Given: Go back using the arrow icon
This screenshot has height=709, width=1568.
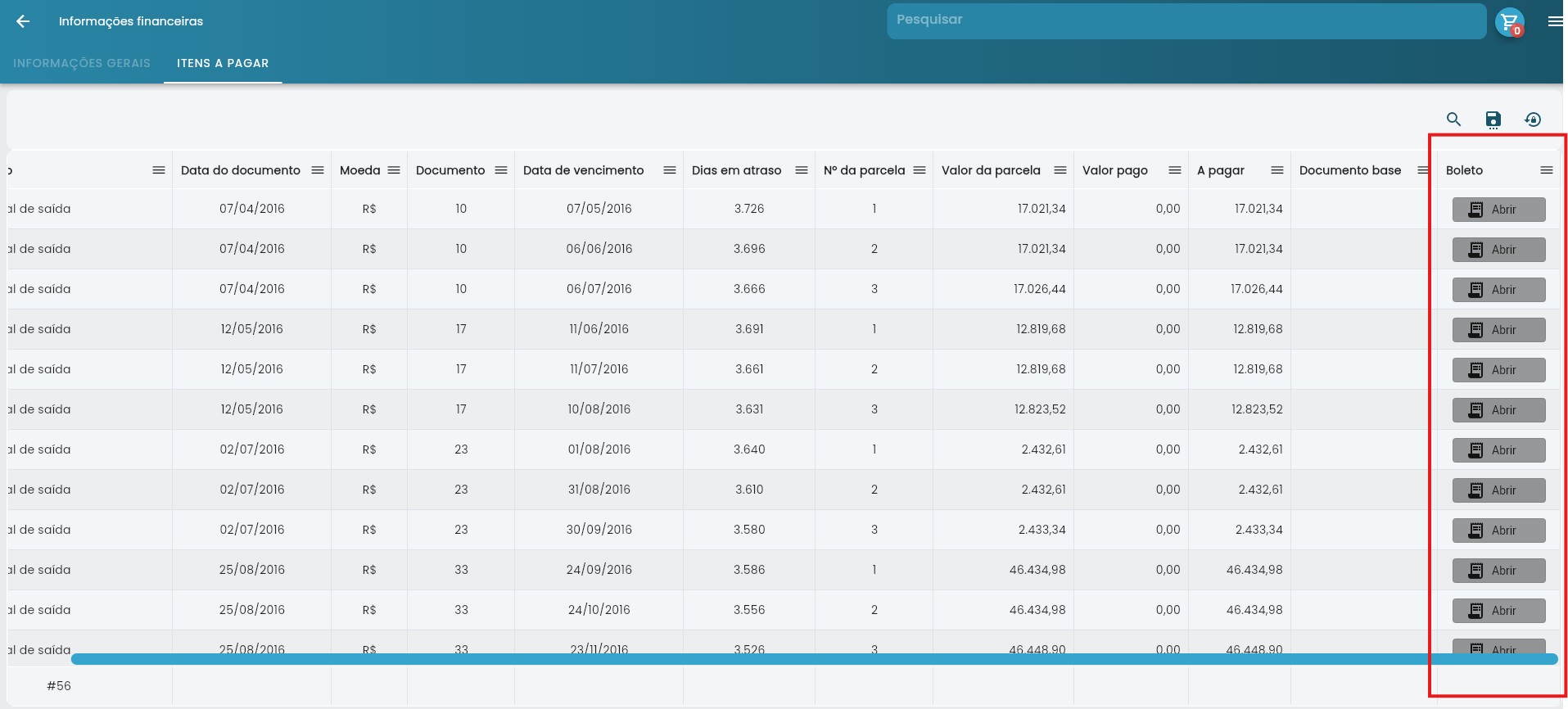Looking at the screenshot, I should click(23, 21).
